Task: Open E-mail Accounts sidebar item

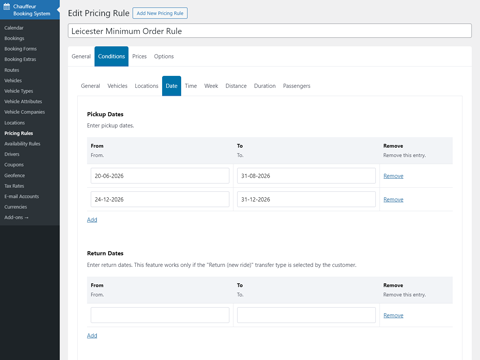Action: pyautogui.click(x=21, y=196)
